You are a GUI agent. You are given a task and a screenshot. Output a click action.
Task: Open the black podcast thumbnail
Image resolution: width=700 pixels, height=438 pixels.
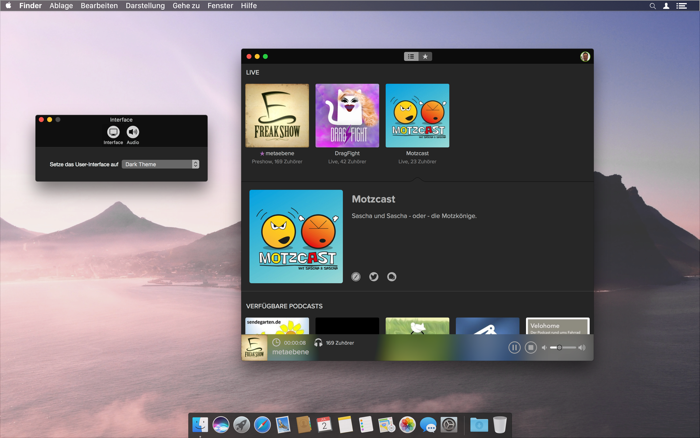(347, 326)
